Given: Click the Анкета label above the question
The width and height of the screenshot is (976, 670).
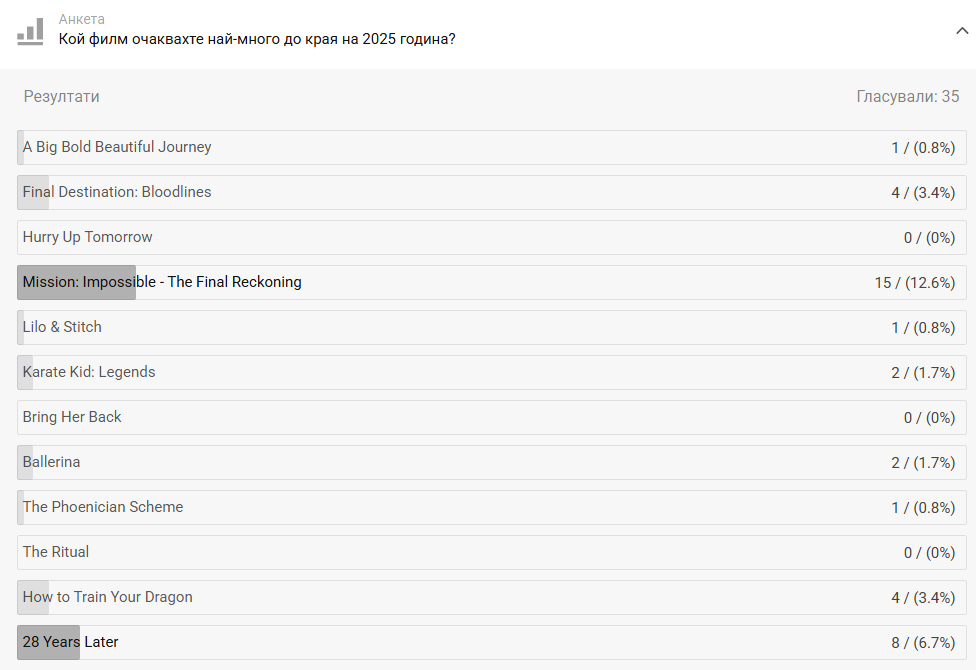Looking at the screenshot, I should (x=82, y=19).
